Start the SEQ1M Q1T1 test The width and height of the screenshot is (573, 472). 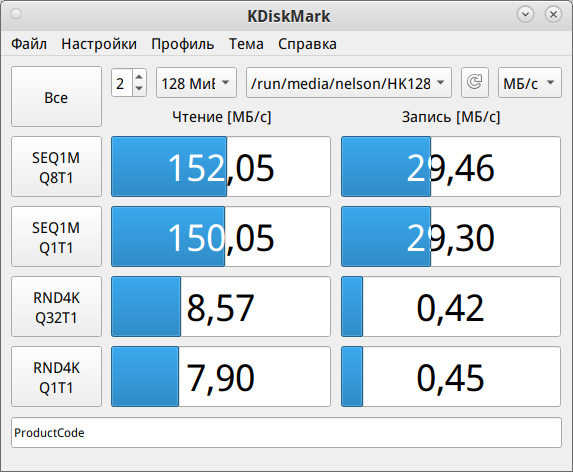coord(56,236)
